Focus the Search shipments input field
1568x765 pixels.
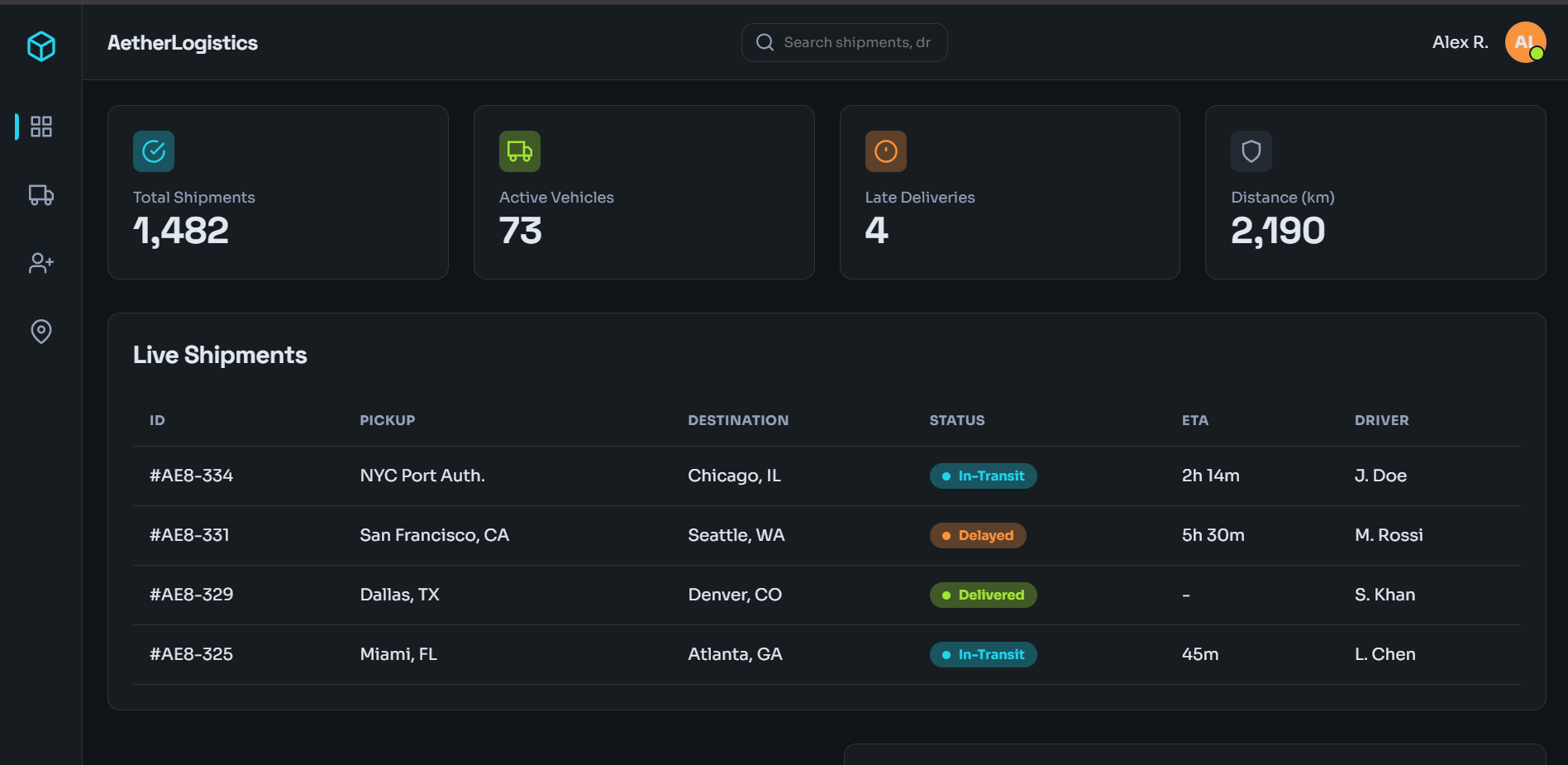844,42
